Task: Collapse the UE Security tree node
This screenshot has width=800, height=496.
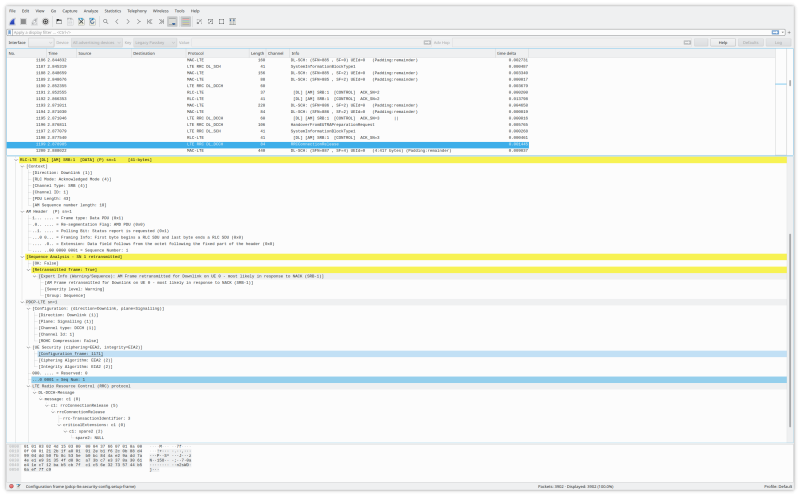Action: [29, 347]
